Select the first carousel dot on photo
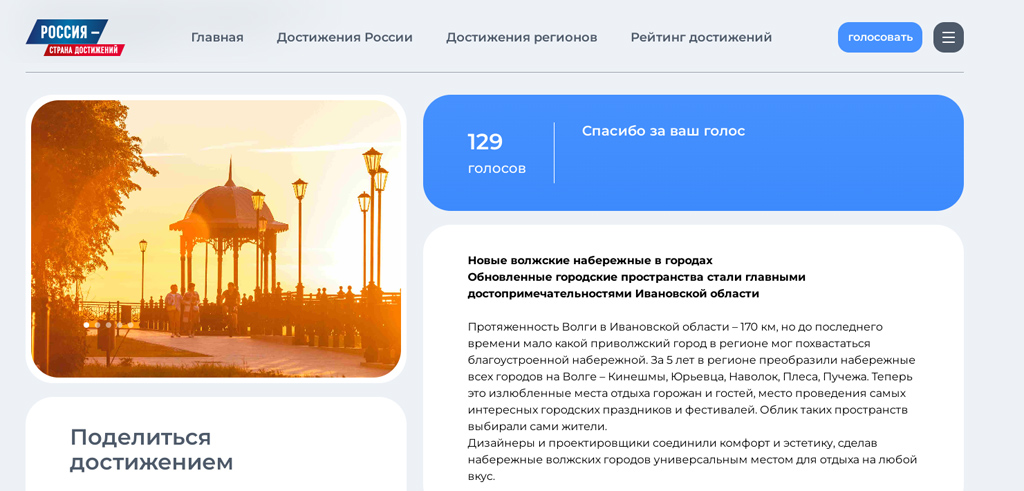Screen dimensions: 1024x491 click(x=86, y=325)
